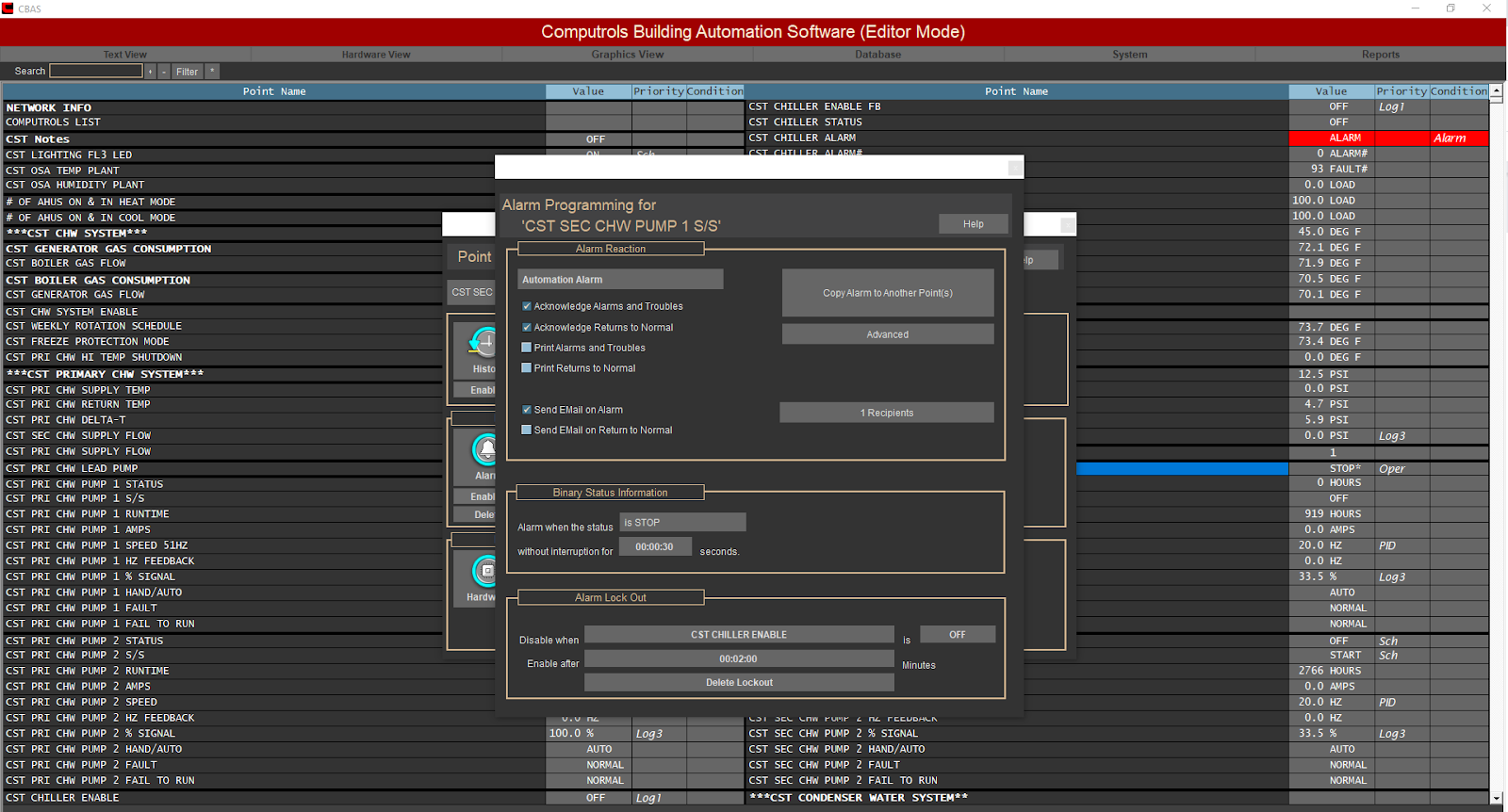
Task: Pick the CST CHILLER ENABLE lockout point
Action: pyautogui.click(x=739, y=634)
